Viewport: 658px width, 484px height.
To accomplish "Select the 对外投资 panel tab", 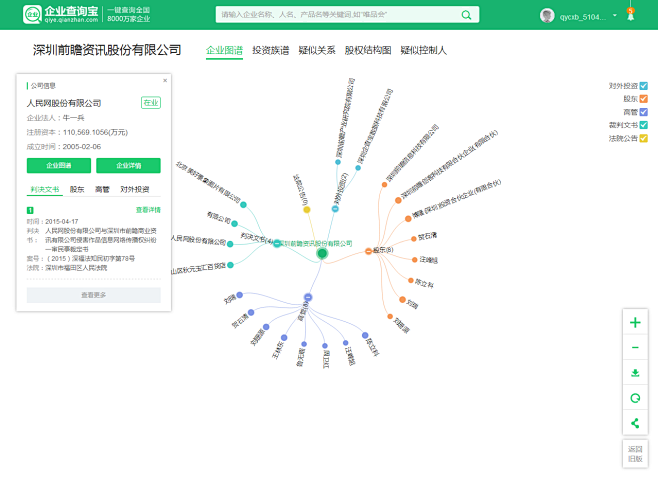I will 134,189.
